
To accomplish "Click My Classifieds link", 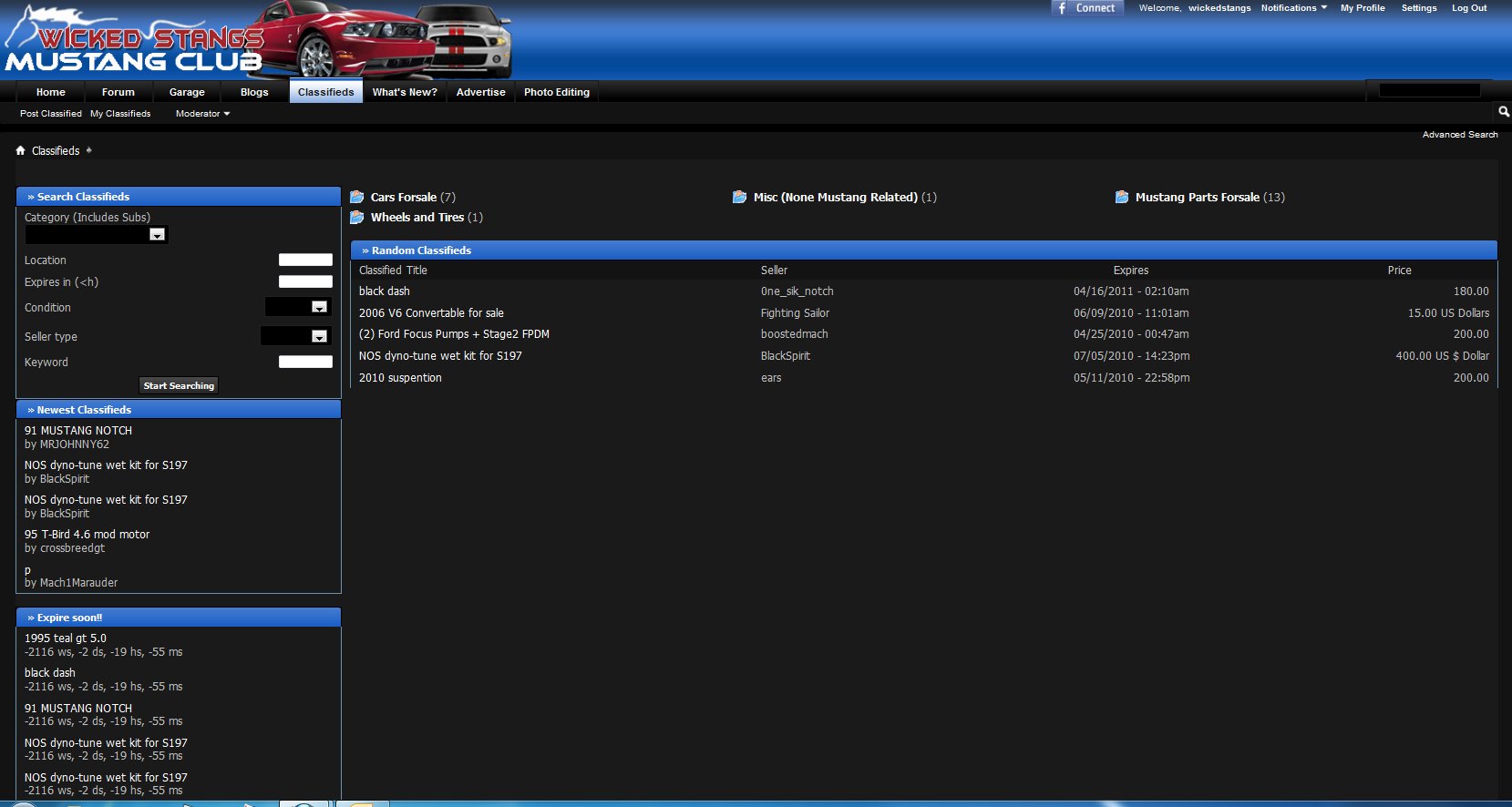I will (x=120, y=114).
